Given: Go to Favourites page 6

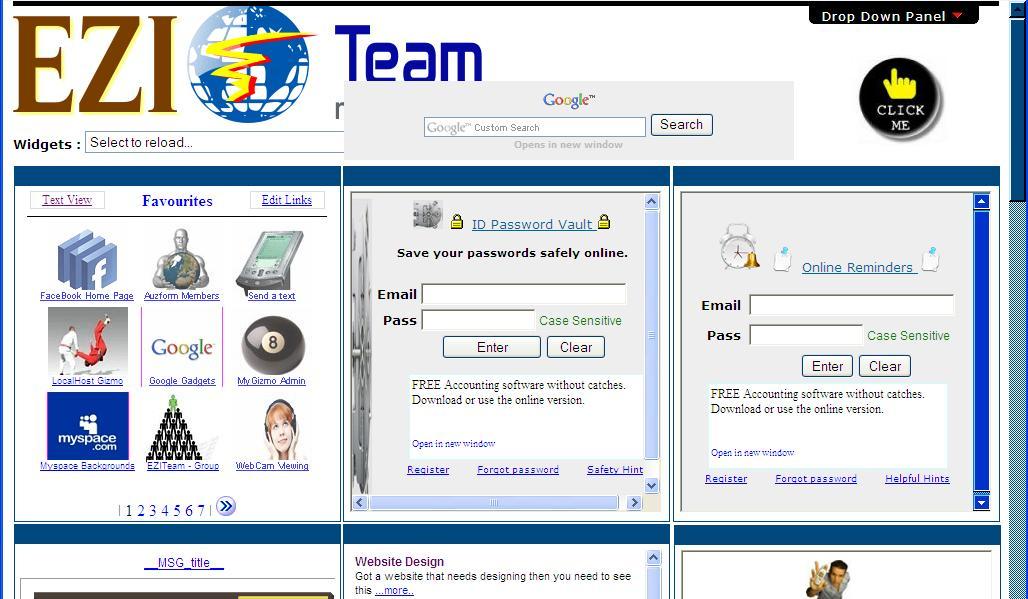Looking at the screenshot, I should click(x=189, y=511).
